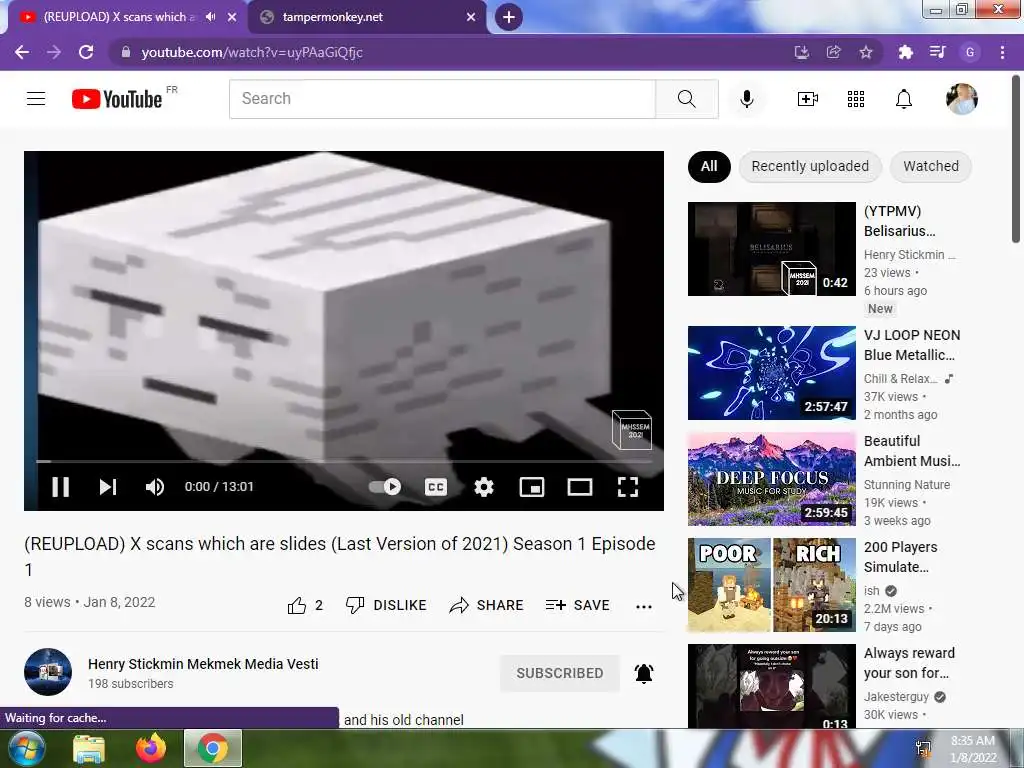
Task: Toggle closed captions CC
Action: click(x=436, y=487)
